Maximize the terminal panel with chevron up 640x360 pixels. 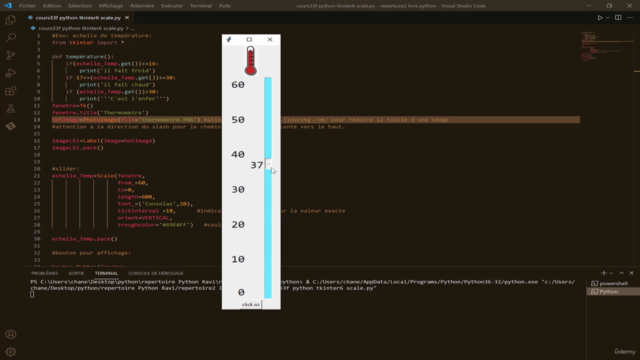click(622, 273)
